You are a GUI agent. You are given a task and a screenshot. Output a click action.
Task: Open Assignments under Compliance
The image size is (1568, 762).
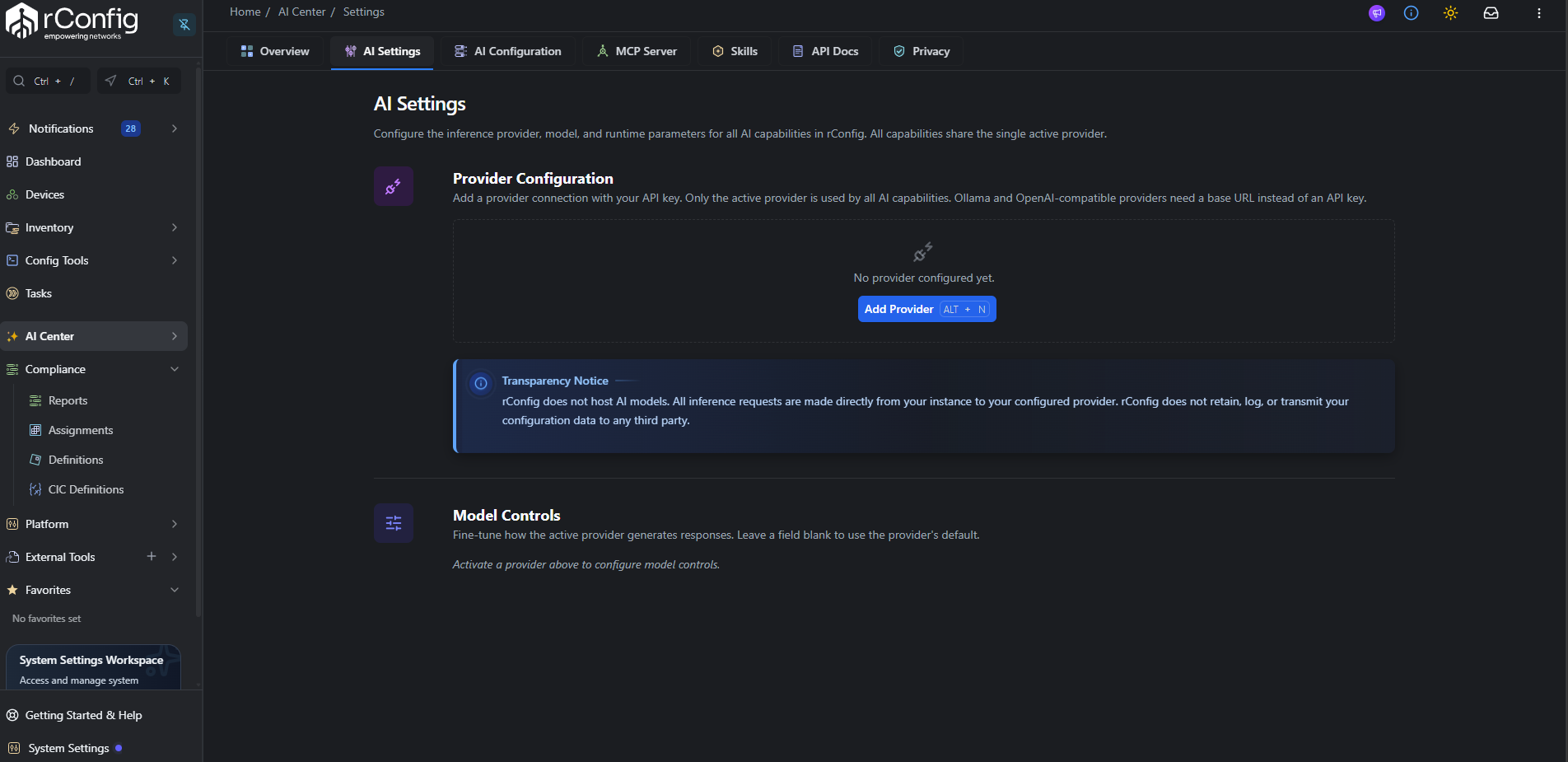tap(81, 430)
